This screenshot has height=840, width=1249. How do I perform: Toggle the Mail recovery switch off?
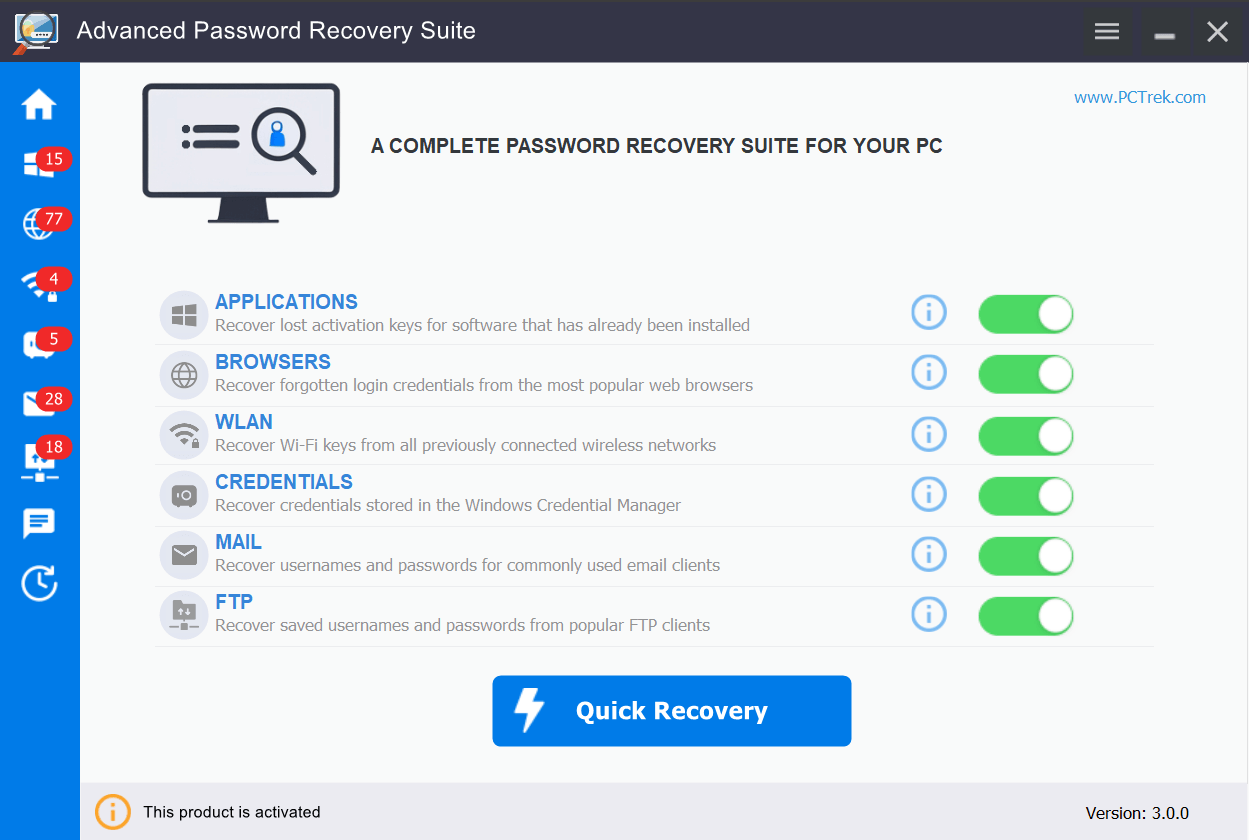click(x=1025, y=556)
